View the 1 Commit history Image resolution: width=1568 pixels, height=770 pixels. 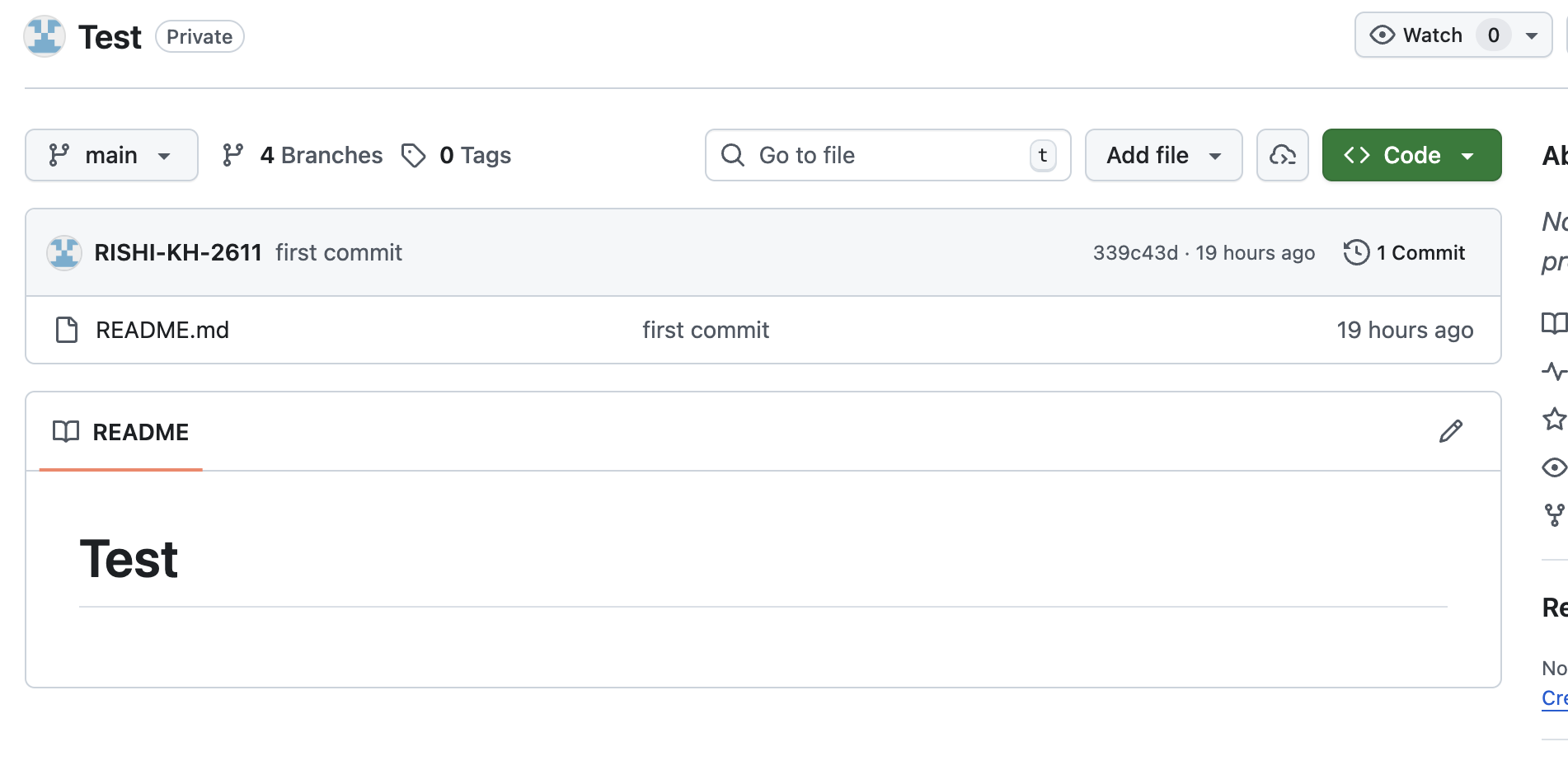[1405, 252]
